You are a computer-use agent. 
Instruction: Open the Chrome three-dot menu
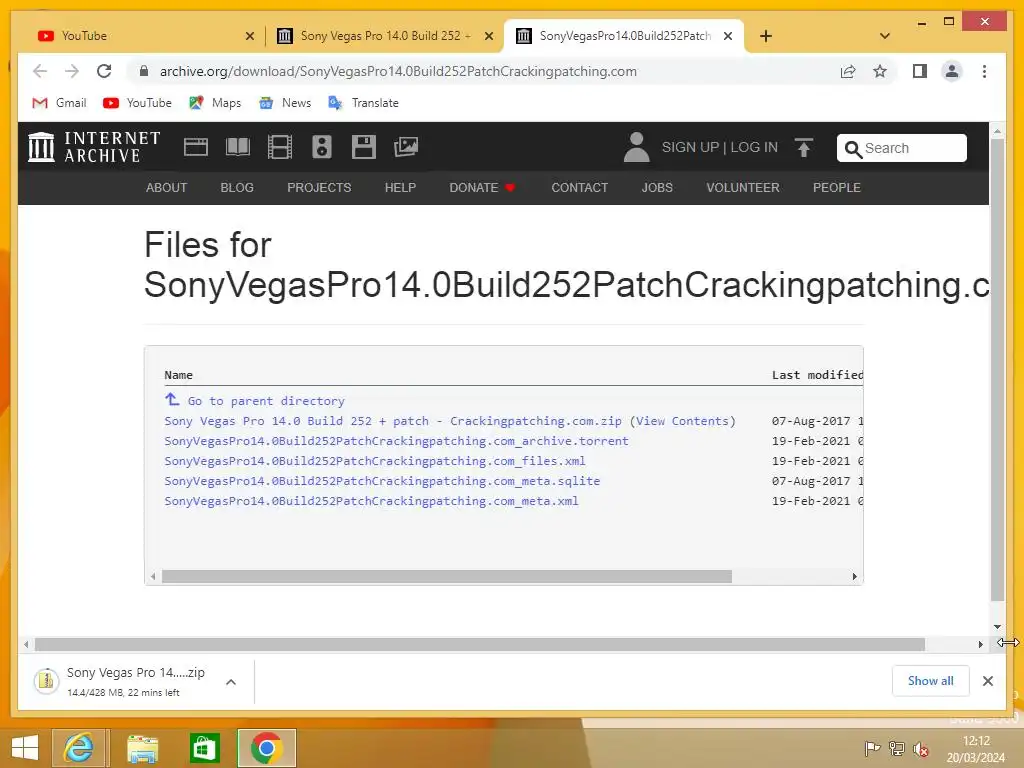point(984,71)
